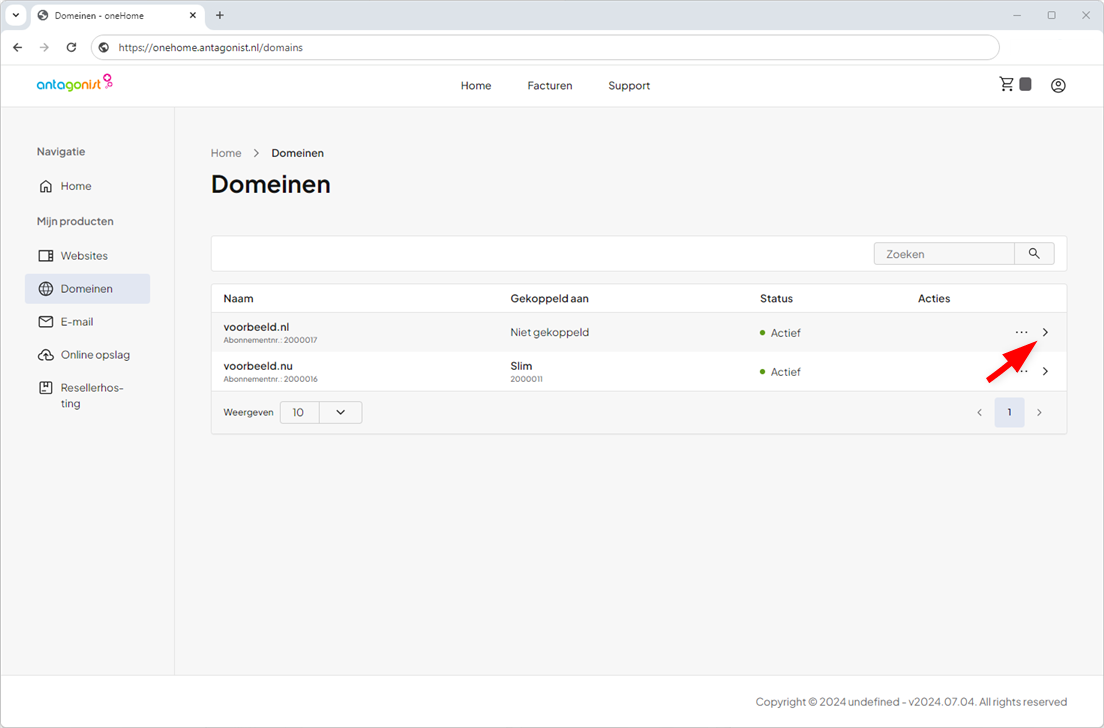The width and height of the screenshot is (1104, 728).
Task: Click the Home breadcrumb link
Action: pyautogui.click(x=226, y=153)
